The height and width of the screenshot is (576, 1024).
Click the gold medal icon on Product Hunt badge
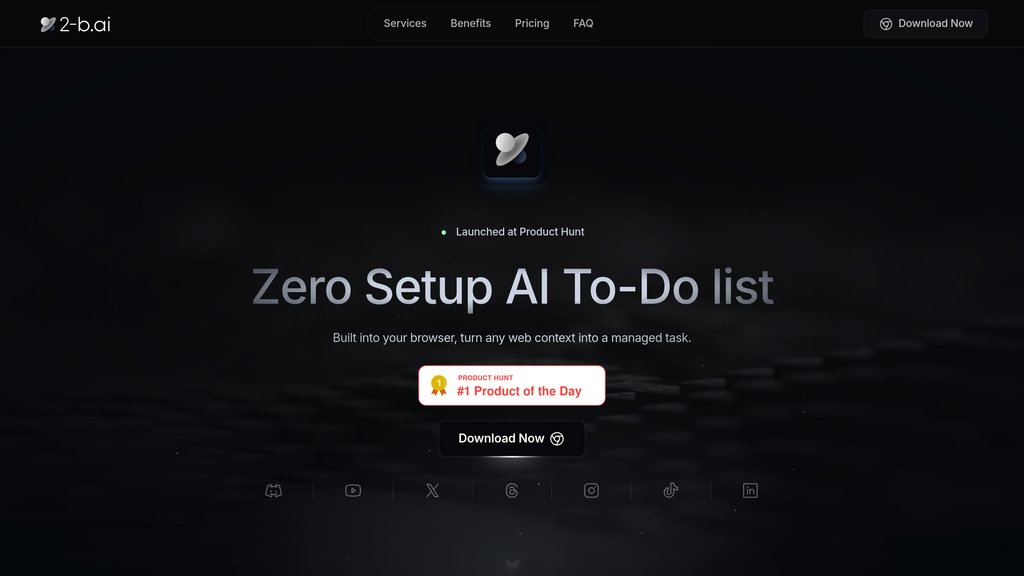click(x=439, y=385)
